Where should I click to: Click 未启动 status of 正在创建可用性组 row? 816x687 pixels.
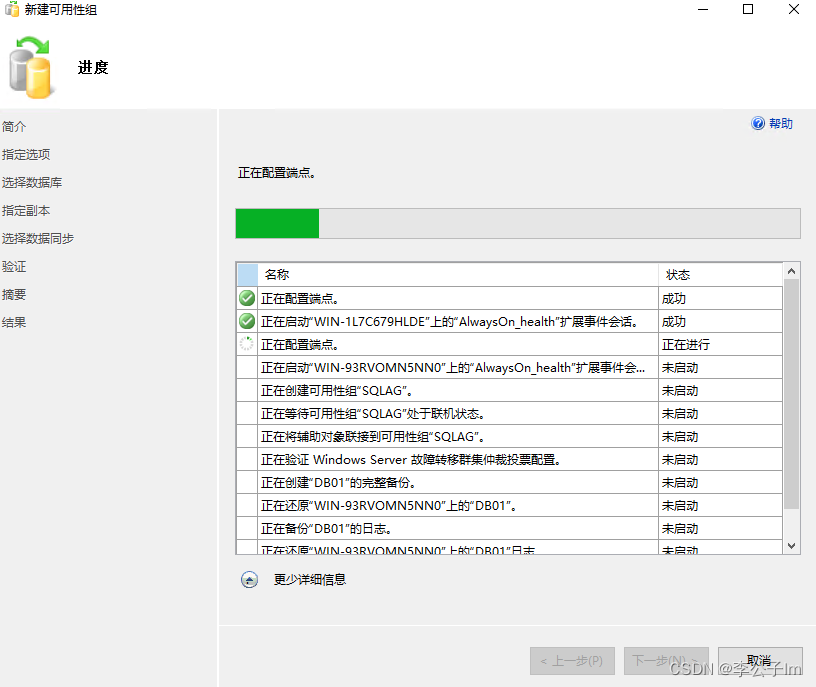720,390
